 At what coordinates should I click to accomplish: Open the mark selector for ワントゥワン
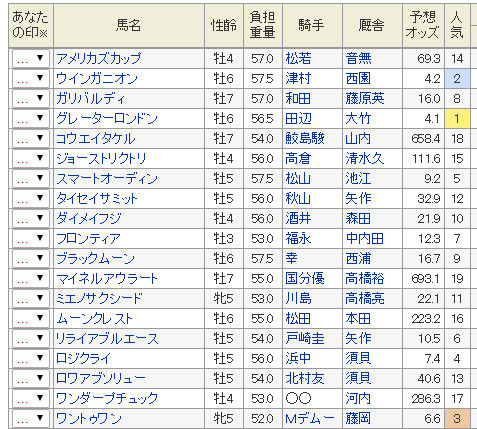[x=31, y=418]
